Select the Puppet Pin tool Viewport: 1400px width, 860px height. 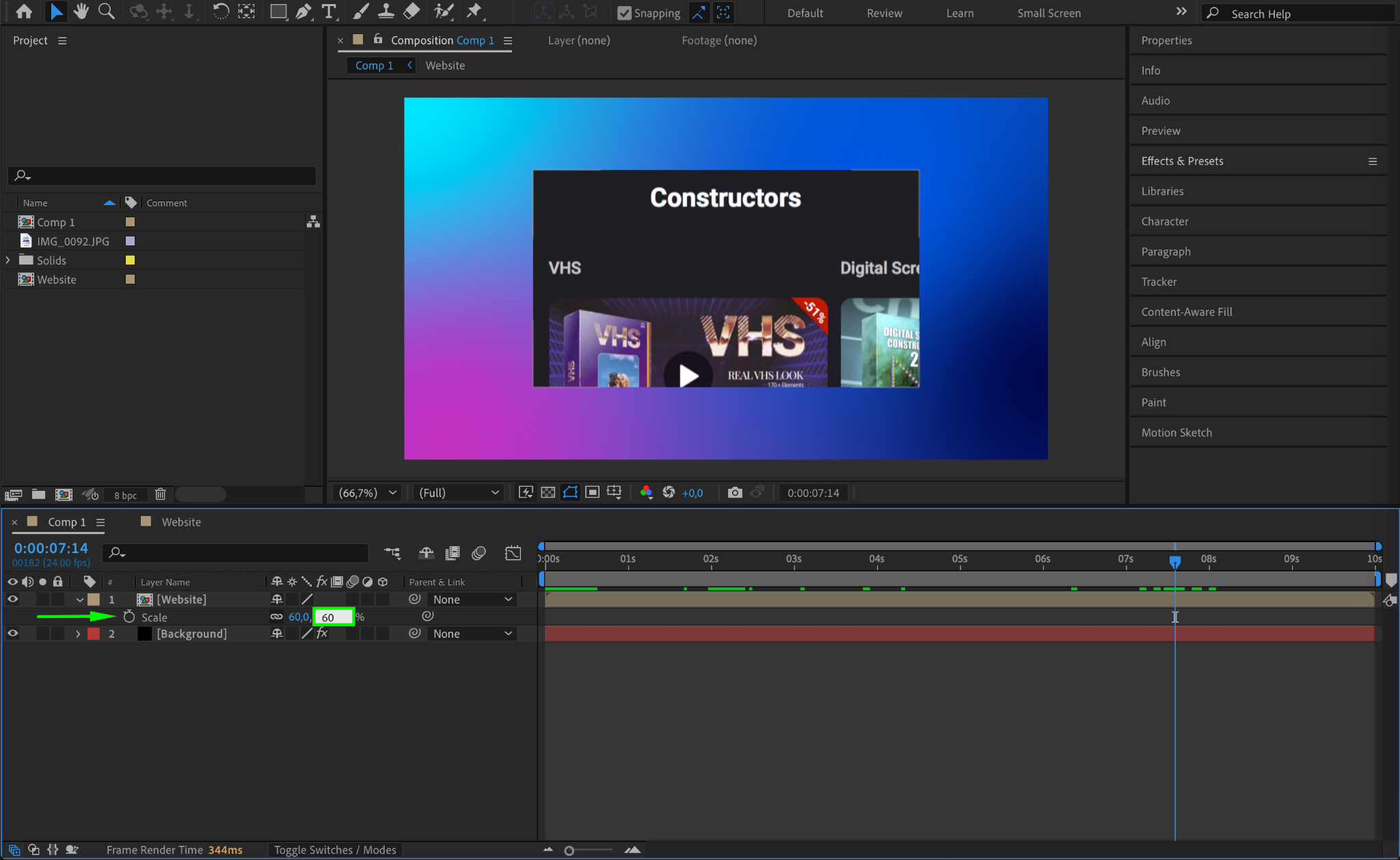[474, 11]
